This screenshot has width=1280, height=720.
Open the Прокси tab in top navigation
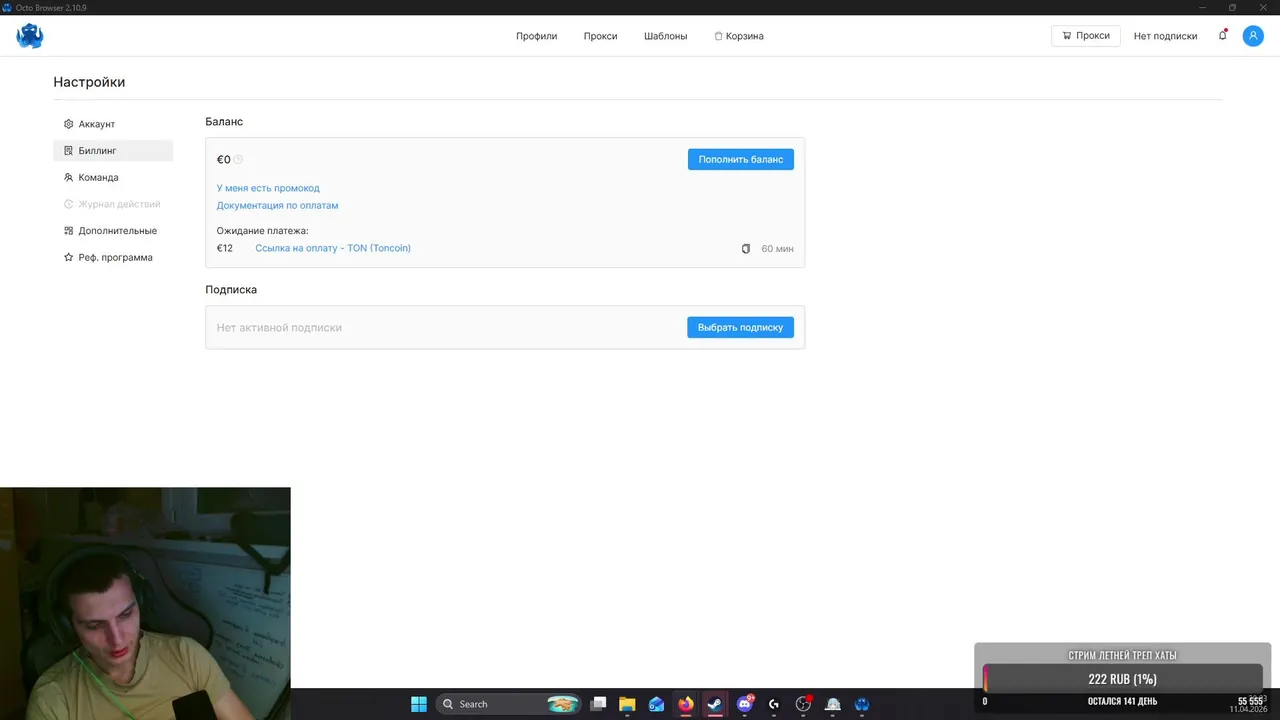click(600, 36)
